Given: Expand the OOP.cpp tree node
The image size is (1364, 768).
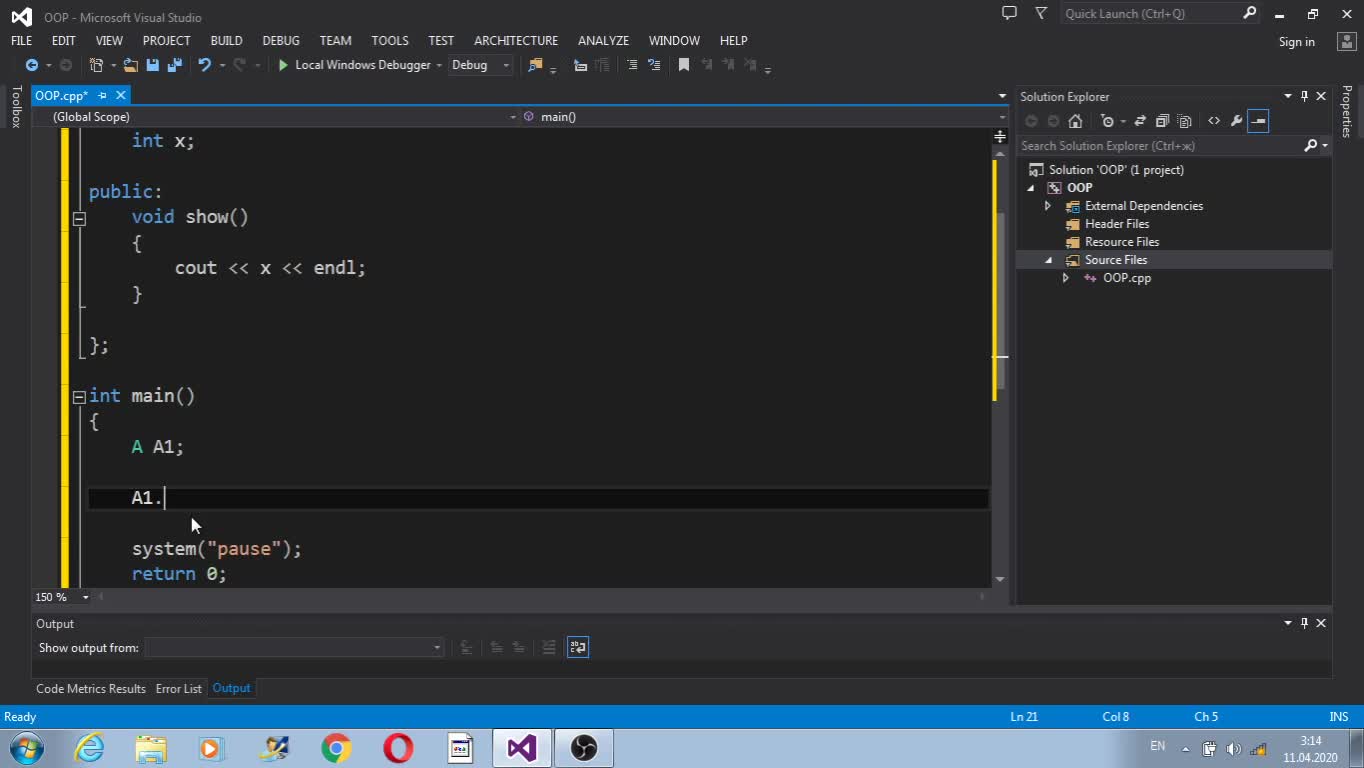Looking at the screenshot, I should click(x=1066, y=278).
